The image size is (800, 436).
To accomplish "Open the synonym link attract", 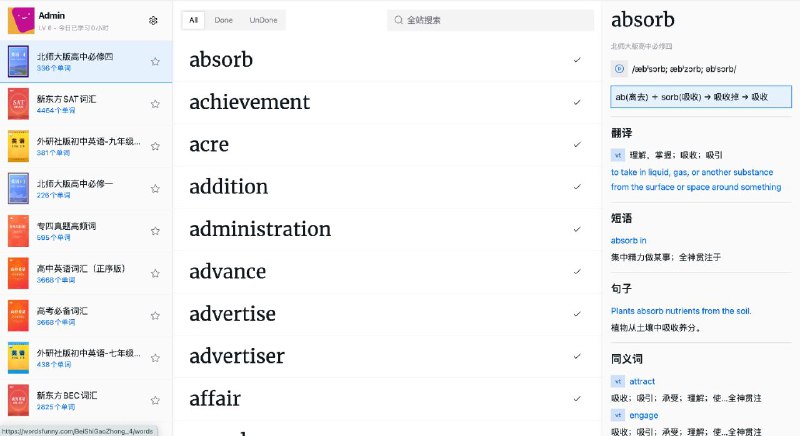I will 643,382.
